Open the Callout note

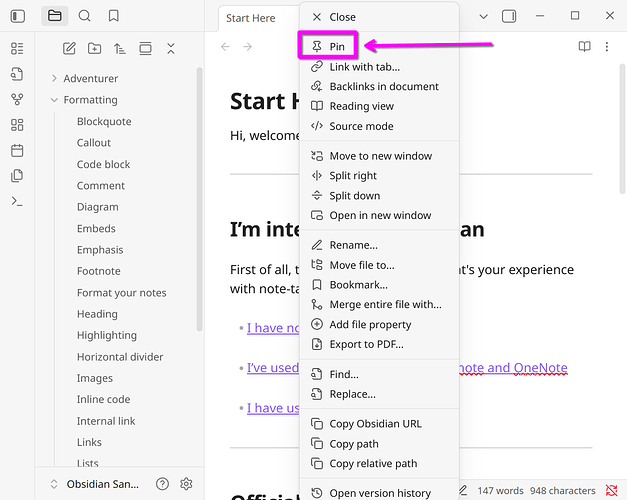(94, 143)
